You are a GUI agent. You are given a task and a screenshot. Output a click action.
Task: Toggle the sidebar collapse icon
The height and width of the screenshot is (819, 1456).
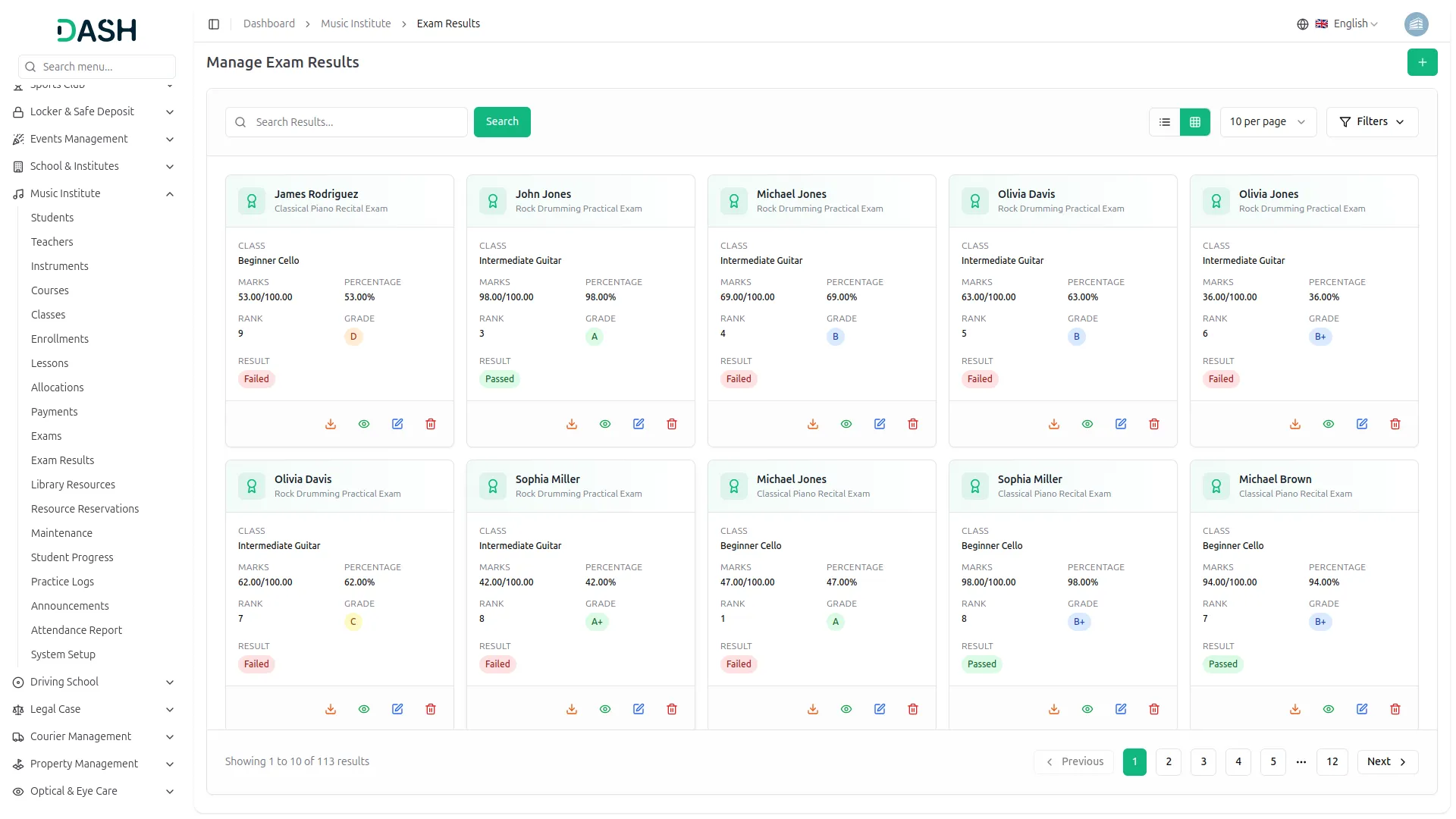214,24
